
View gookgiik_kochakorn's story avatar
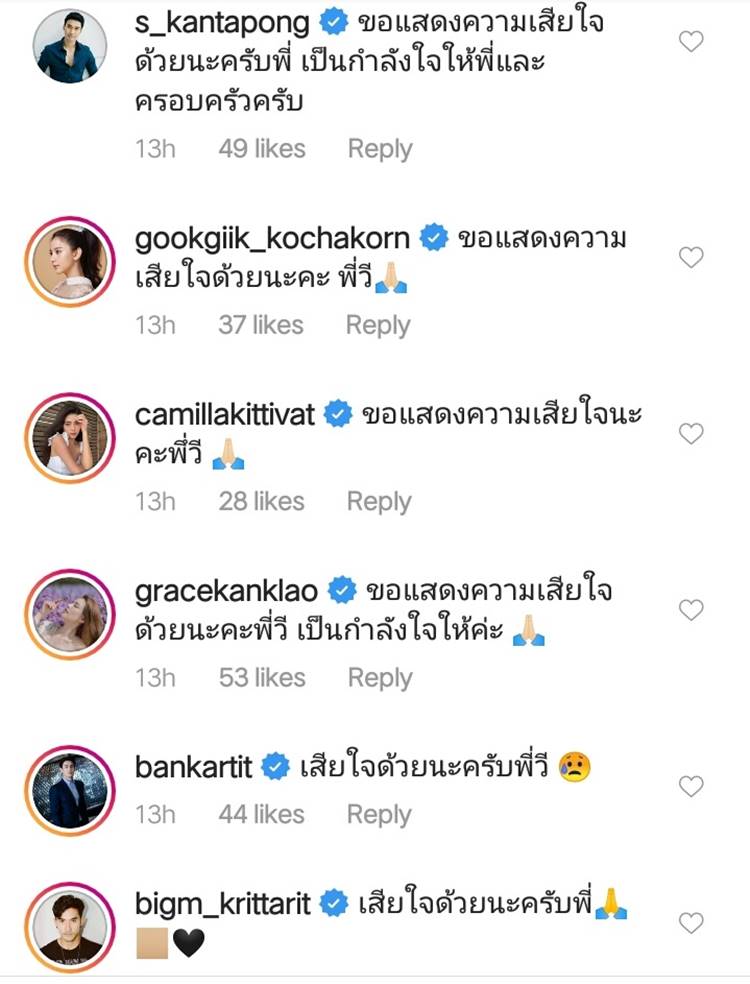click(70, 259)
